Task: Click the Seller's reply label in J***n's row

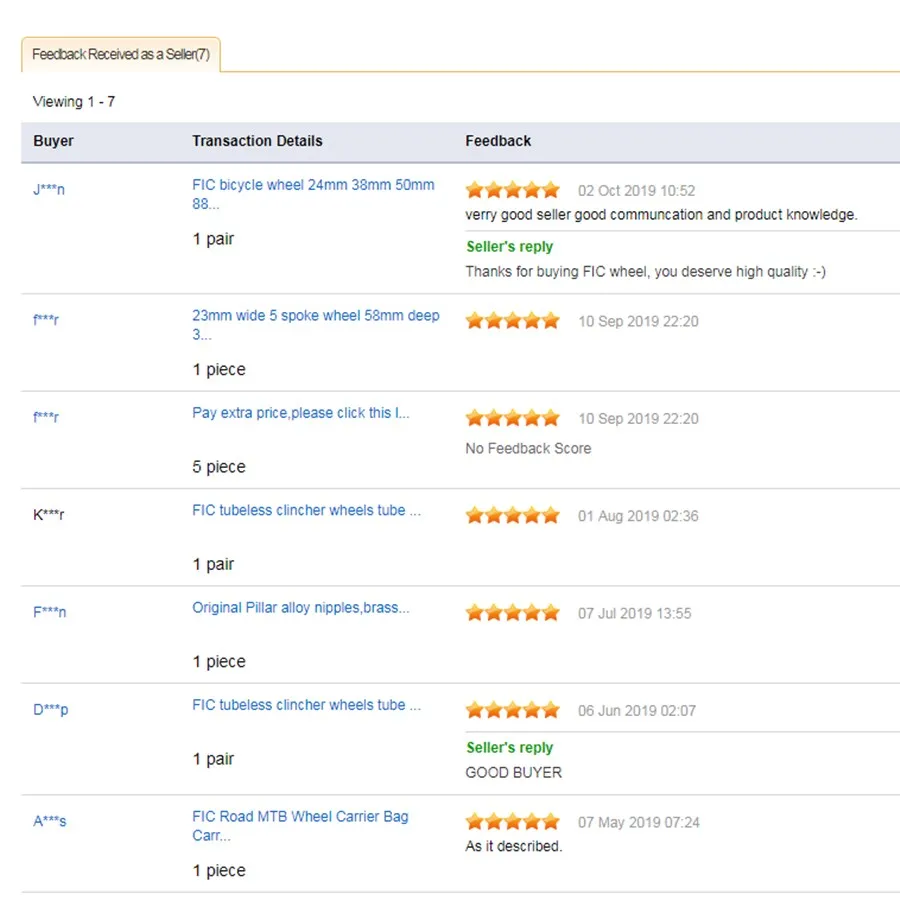Action: click(510, 247)
